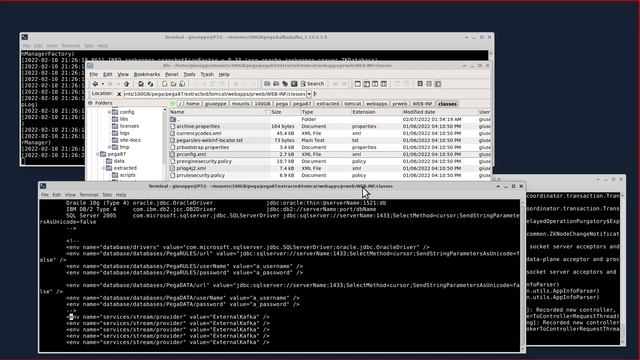
Task: Jump to root with the / breadcrumb button
Action: coord(180,104)
